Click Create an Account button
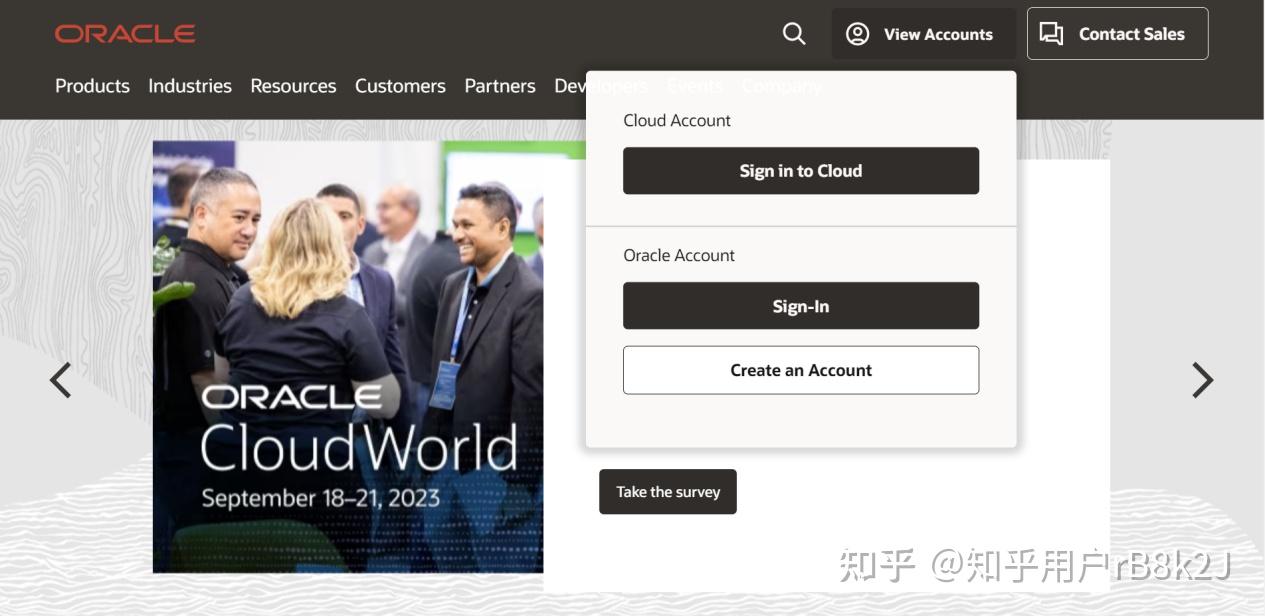The height and width of the screenshot is (616, 1265). click(801, 370)
